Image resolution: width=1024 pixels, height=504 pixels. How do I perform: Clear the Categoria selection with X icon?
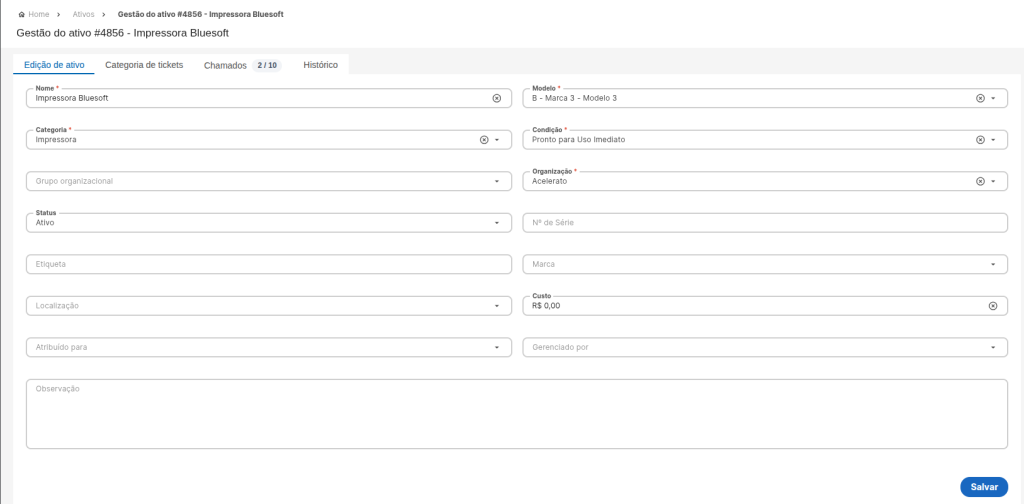tap(484, 140)
